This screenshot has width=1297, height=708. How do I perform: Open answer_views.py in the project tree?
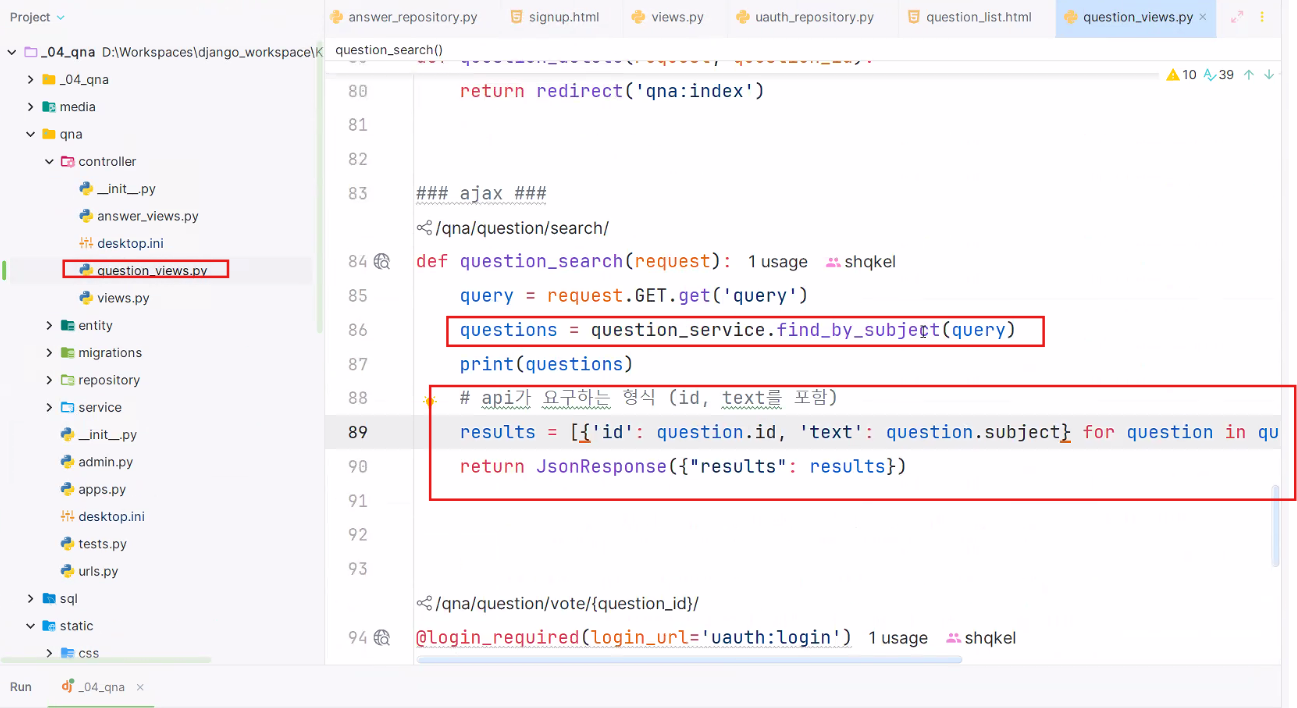click(x=147, y=216)
